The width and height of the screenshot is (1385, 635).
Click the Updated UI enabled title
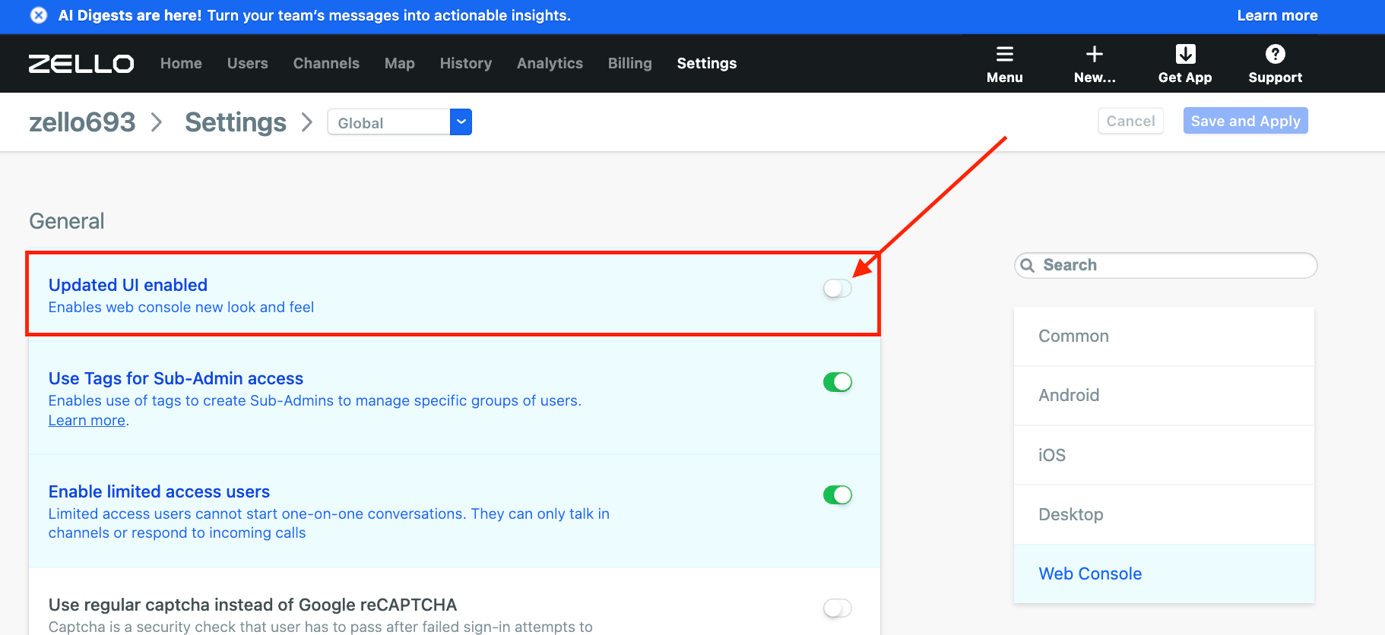[x=128, y=285]
